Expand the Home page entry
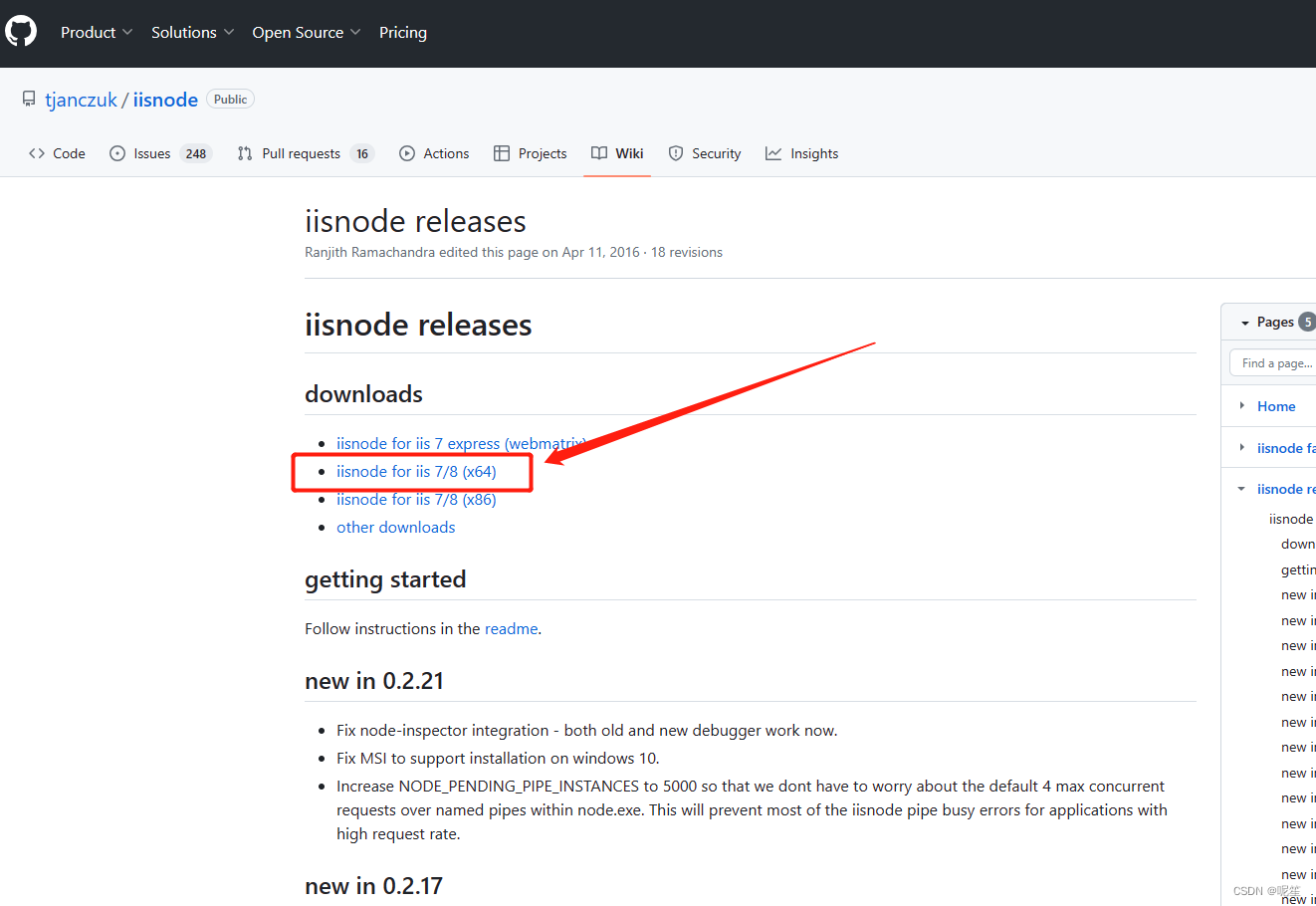The width and height of the screenshot is (1316, 906). tap(1242, 405)
